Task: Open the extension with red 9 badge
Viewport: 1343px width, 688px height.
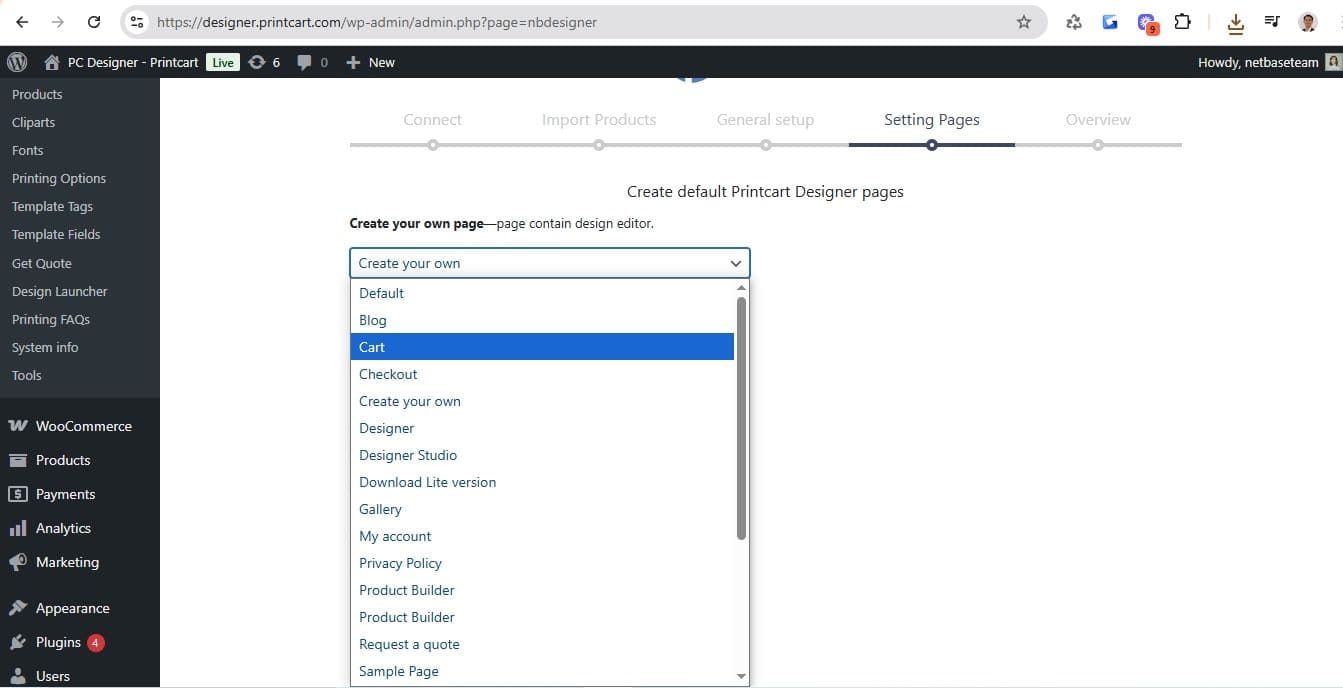Action: [1147, 23]
